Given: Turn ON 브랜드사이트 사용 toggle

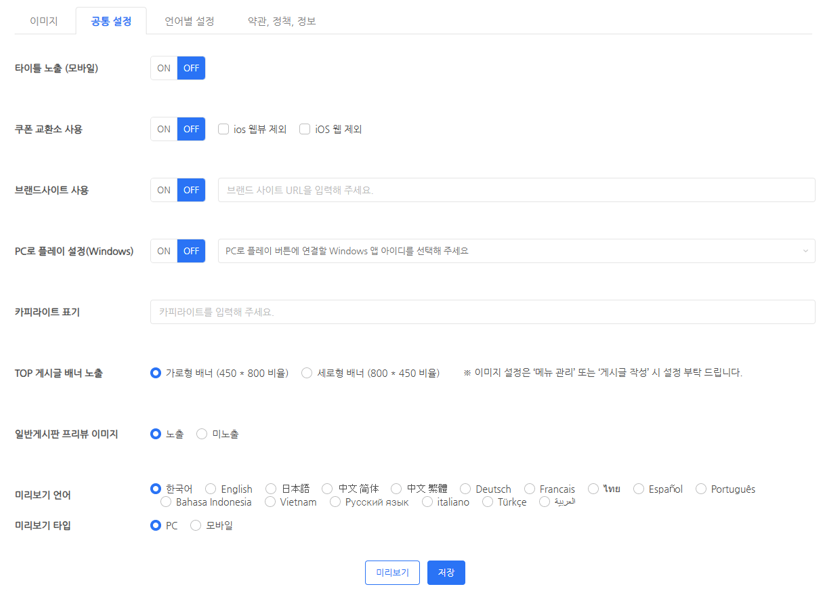Looking at the screenshot, I should pos(164,190).
